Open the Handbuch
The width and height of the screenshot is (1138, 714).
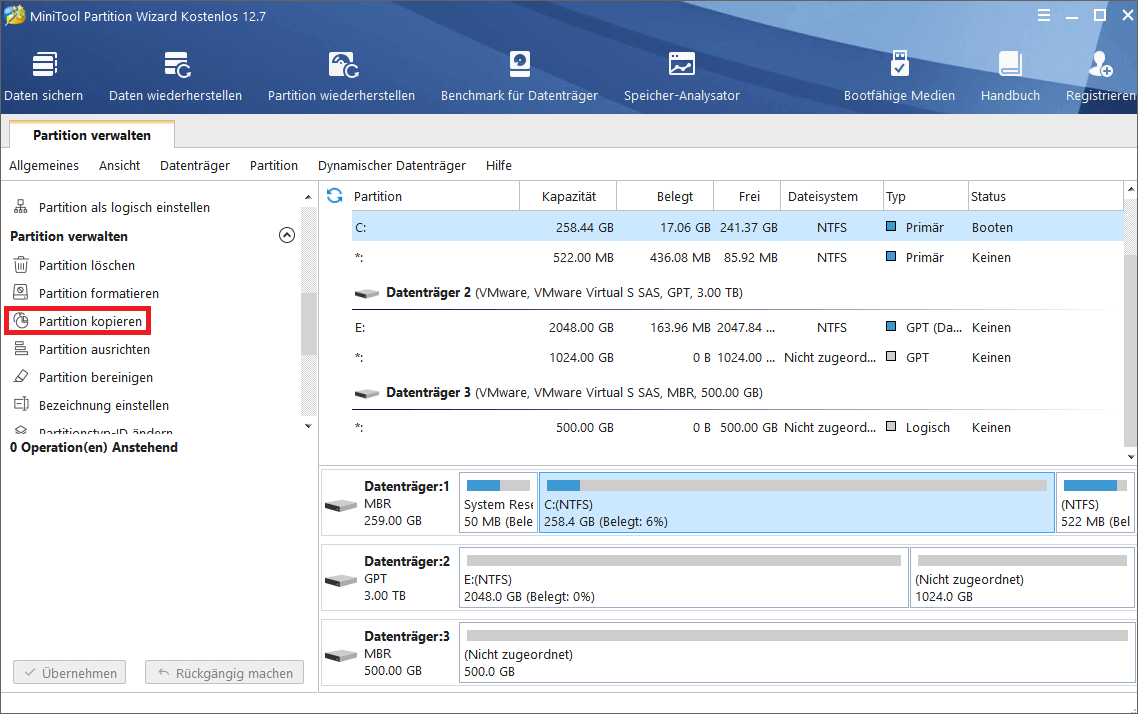click(1010, 77)
